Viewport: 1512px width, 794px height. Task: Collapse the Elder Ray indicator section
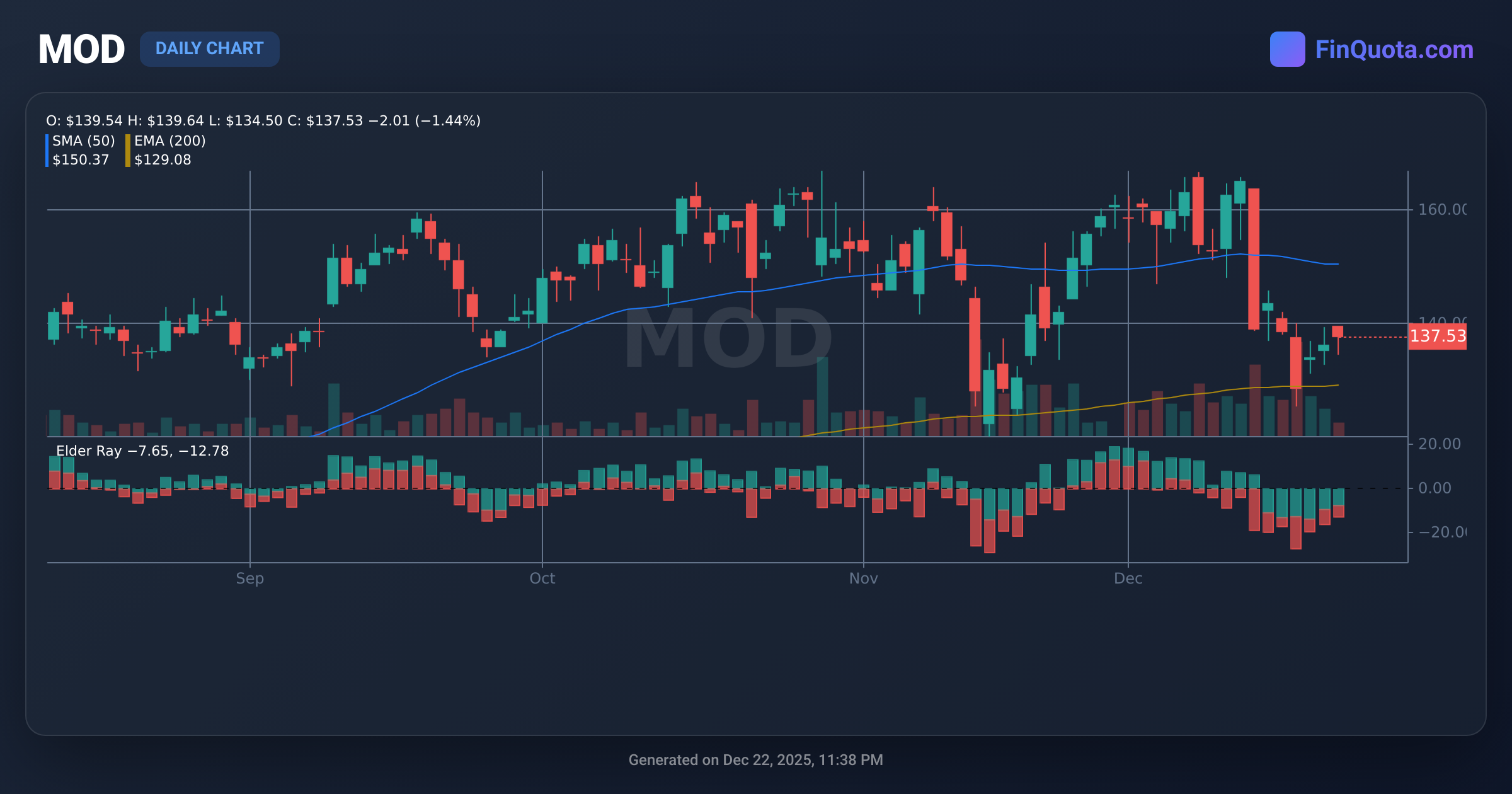click(142, 451)
